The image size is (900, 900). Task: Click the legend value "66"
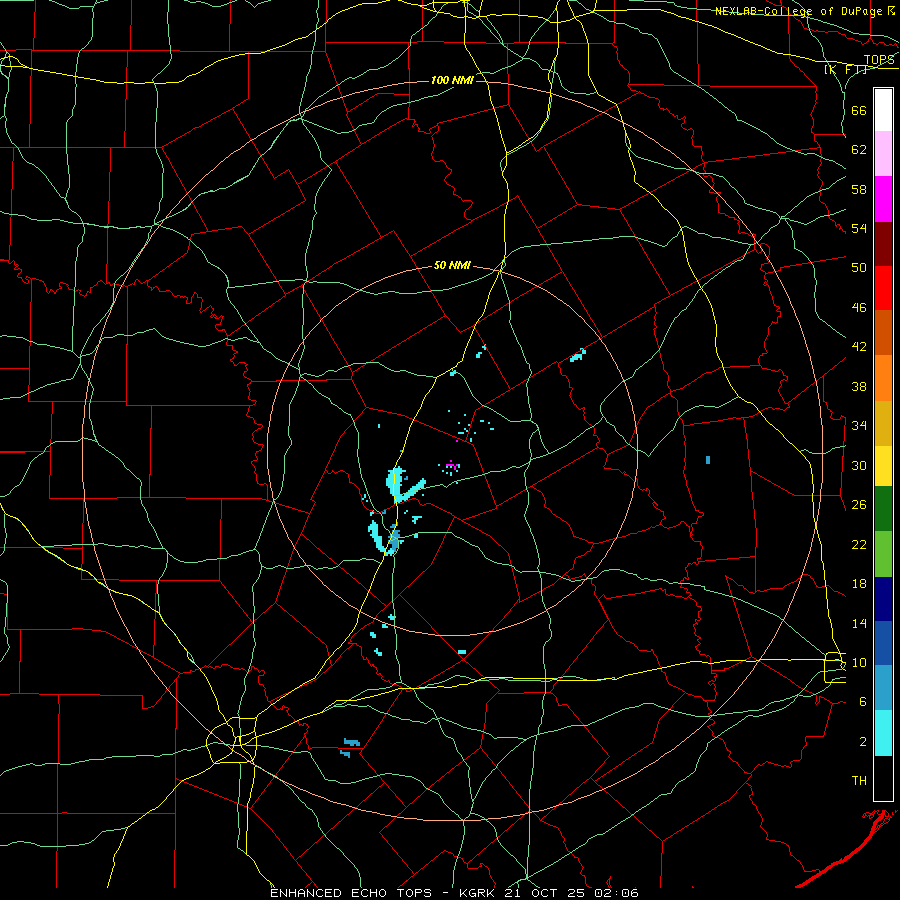859,111
